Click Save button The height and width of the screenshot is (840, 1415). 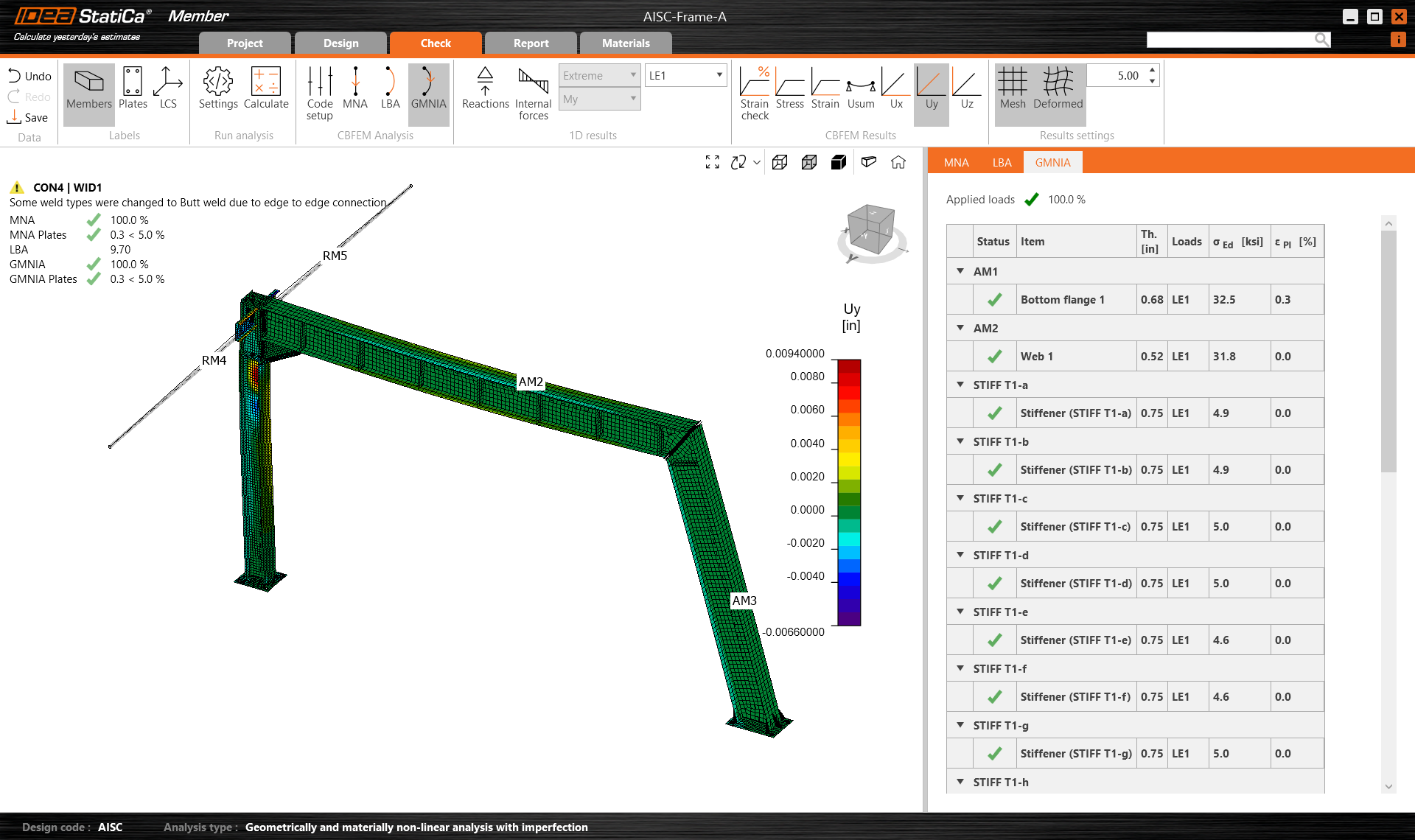(29, 117)
